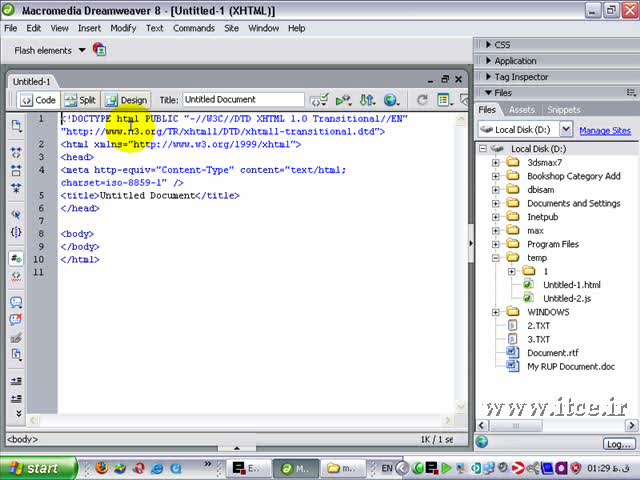Select the body tag in tag selector

[22, 439]
